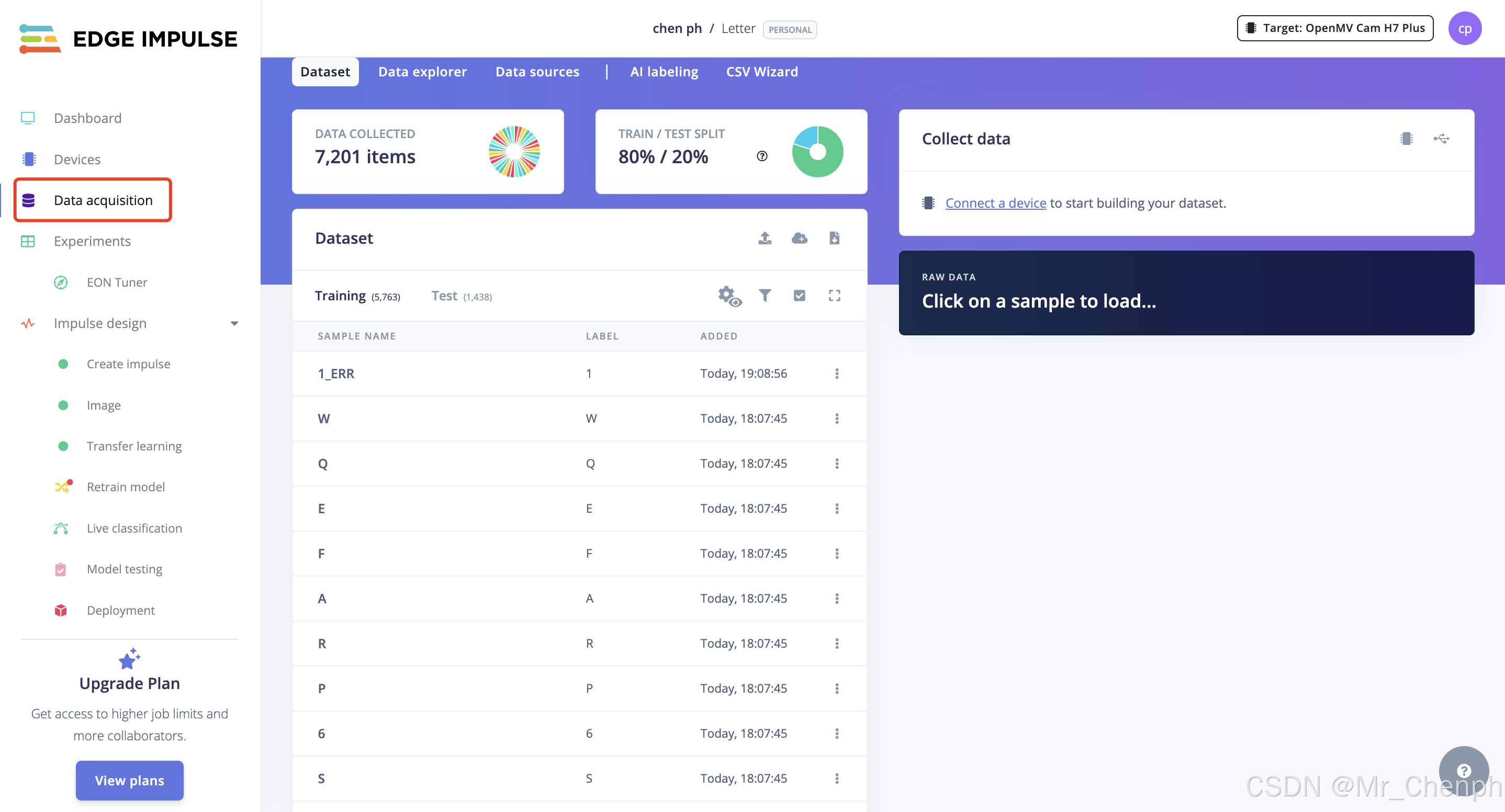Open the help bubble at bottom right

1463,771
